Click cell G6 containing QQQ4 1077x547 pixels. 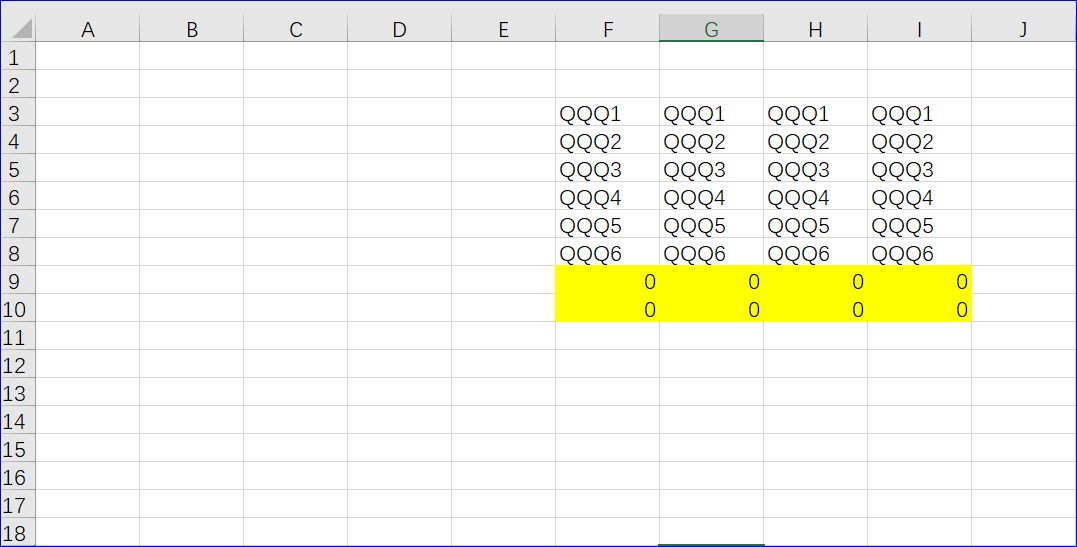click(712, 197)
